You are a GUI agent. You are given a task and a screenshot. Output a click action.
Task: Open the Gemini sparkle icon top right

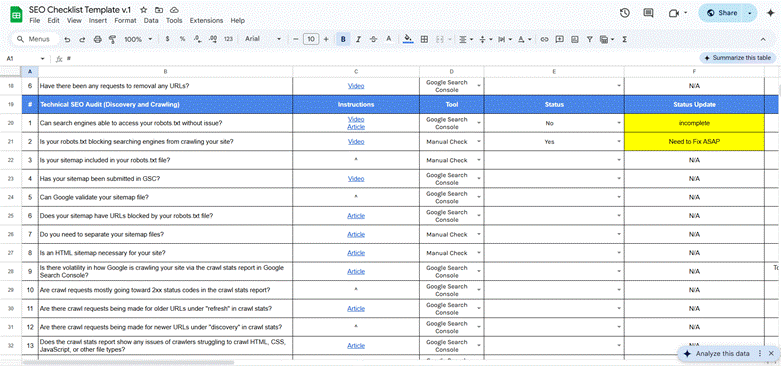(770, 13)
